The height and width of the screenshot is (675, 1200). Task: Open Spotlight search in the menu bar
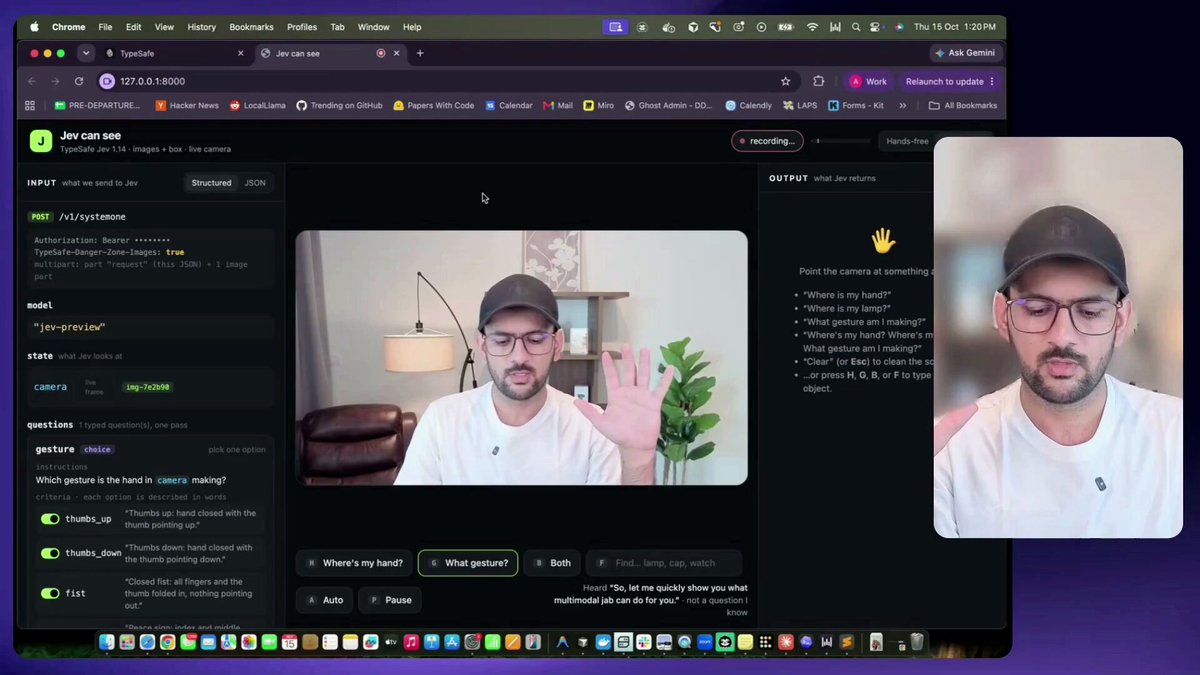(x=856, y=27)
